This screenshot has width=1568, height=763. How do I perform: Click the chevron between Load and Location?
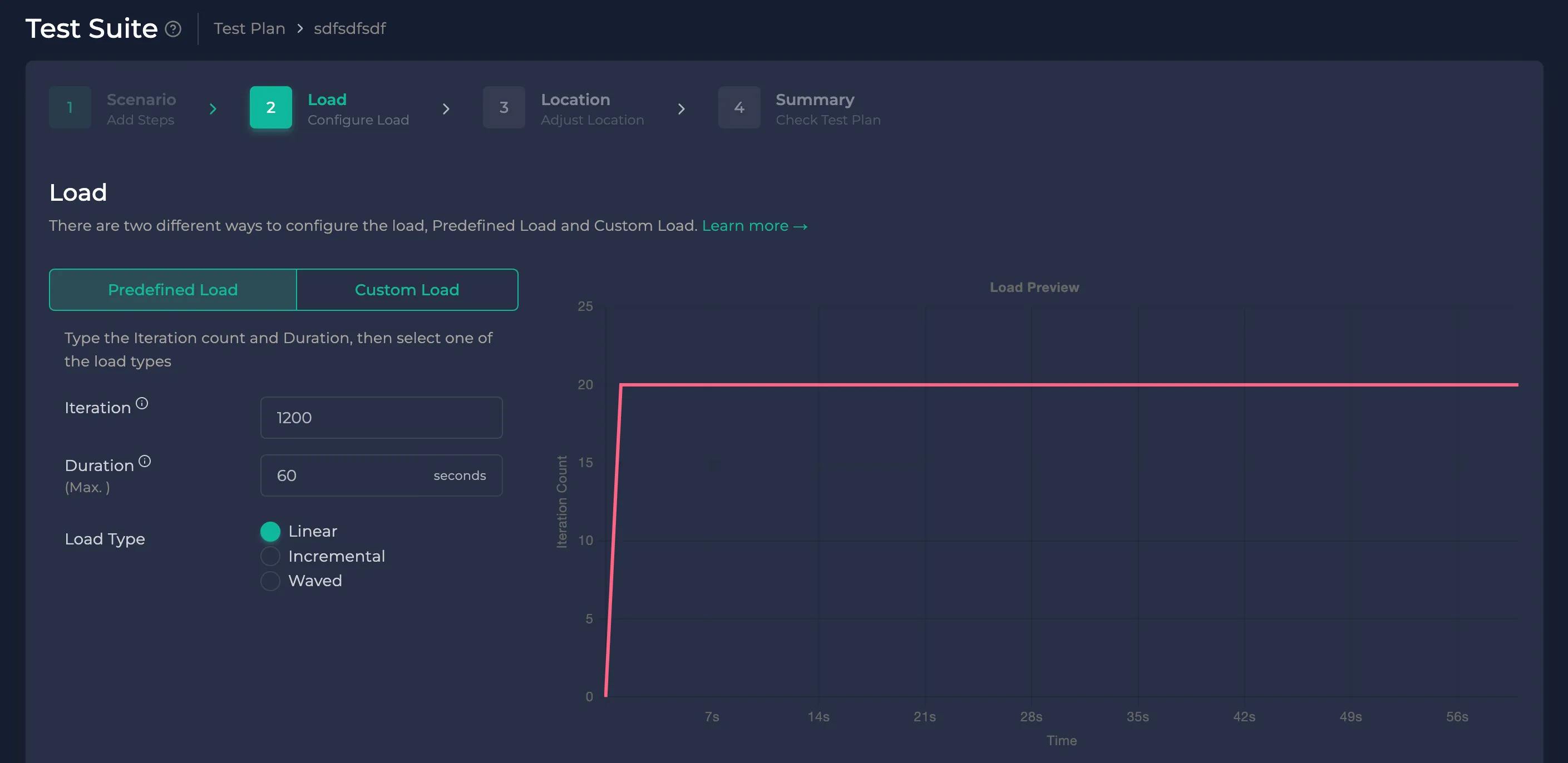(x=447, y=109)
